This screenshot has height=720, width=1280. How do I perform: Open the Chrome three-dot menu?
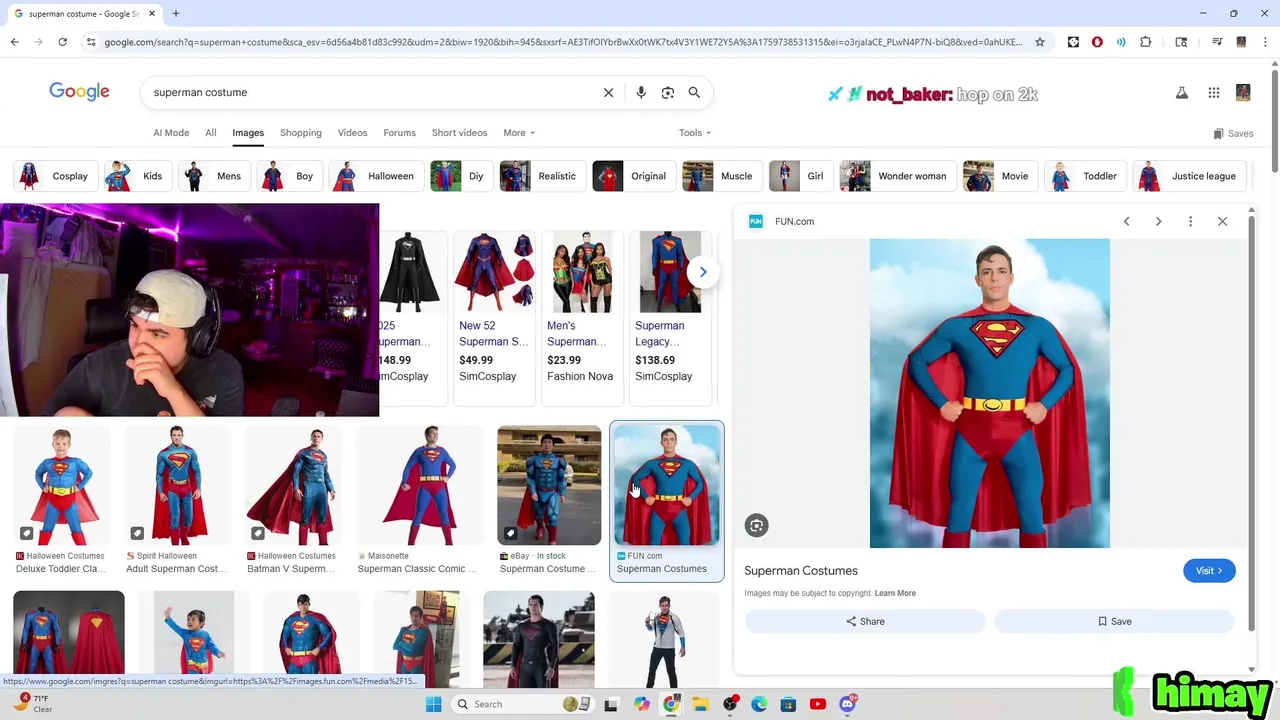click(1265, 42)
